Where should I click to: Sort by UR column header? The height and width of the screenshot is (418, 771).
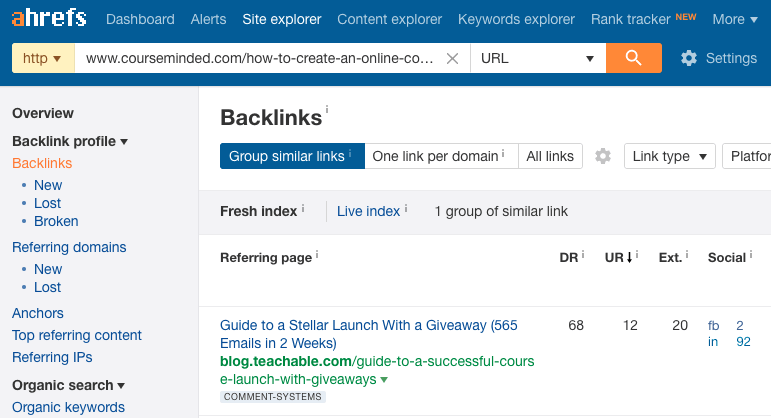click(618, 257)
